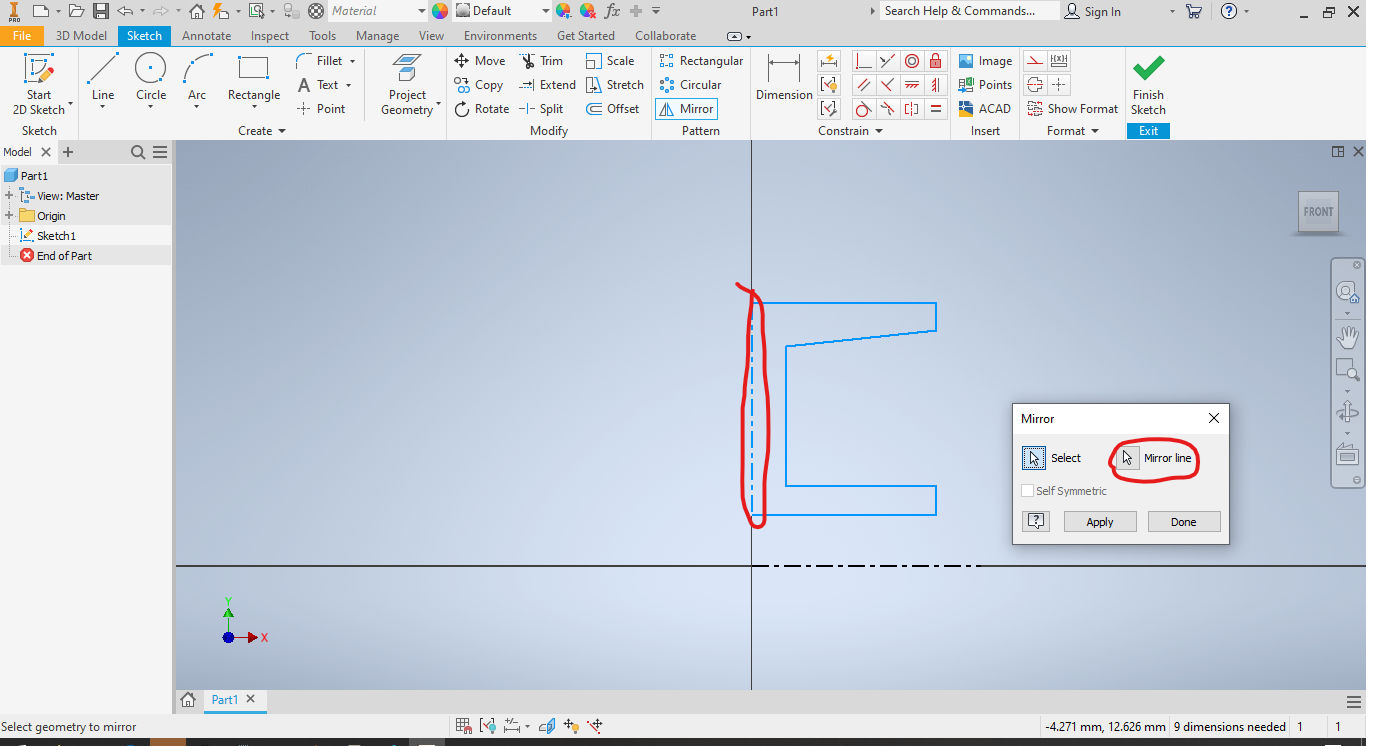Select the Tangent constraint icon
Screen dimensions: 1374x746
click(x=863, y=109)
